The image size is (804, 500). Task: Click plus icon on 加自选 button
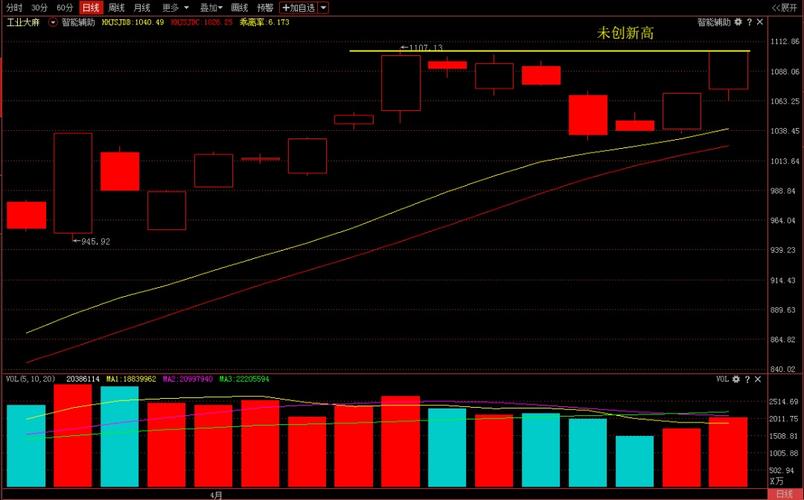tap(286, 7)
